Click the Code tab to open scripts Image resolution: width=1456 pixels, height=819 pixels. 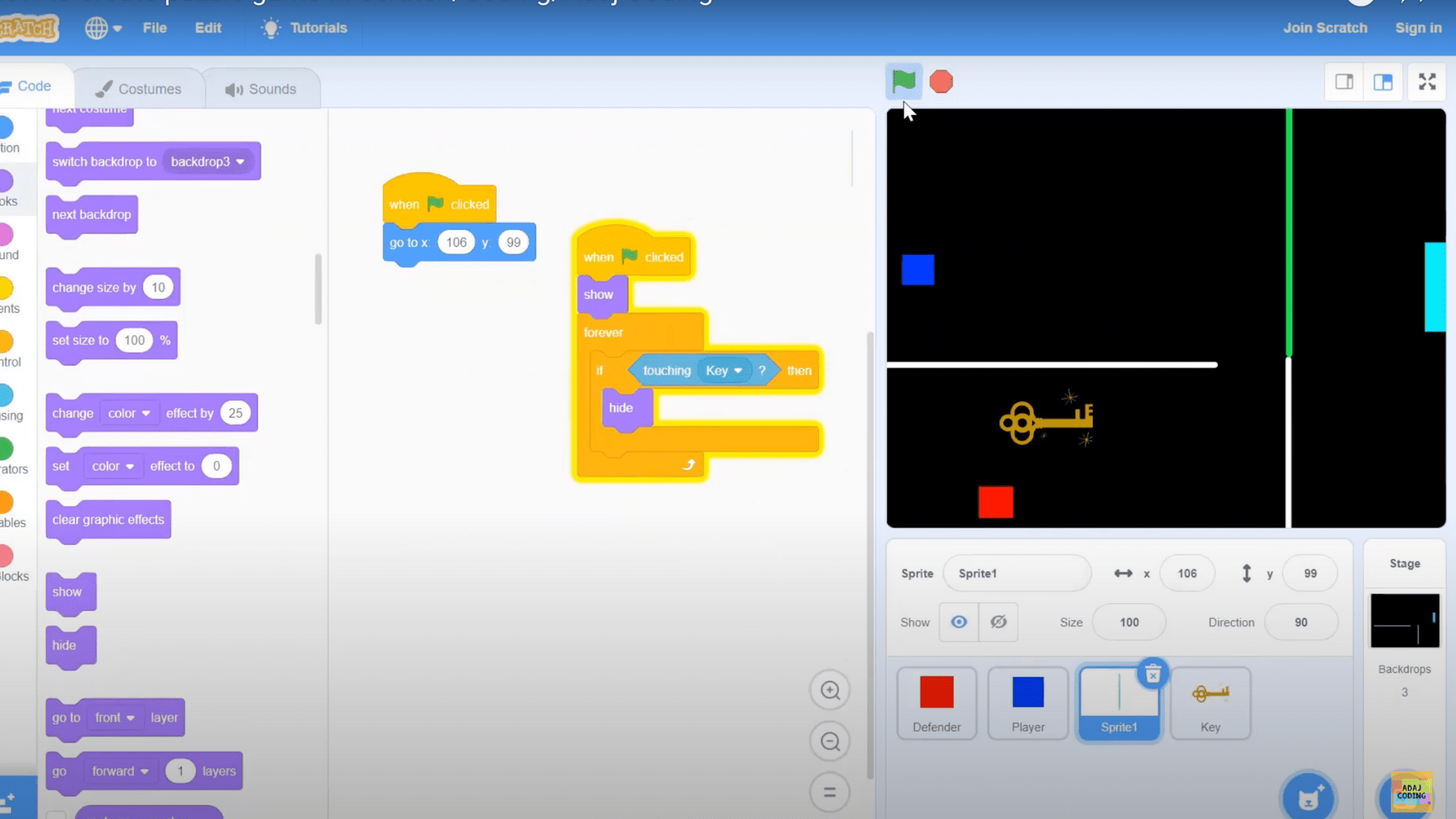point(34,85)
